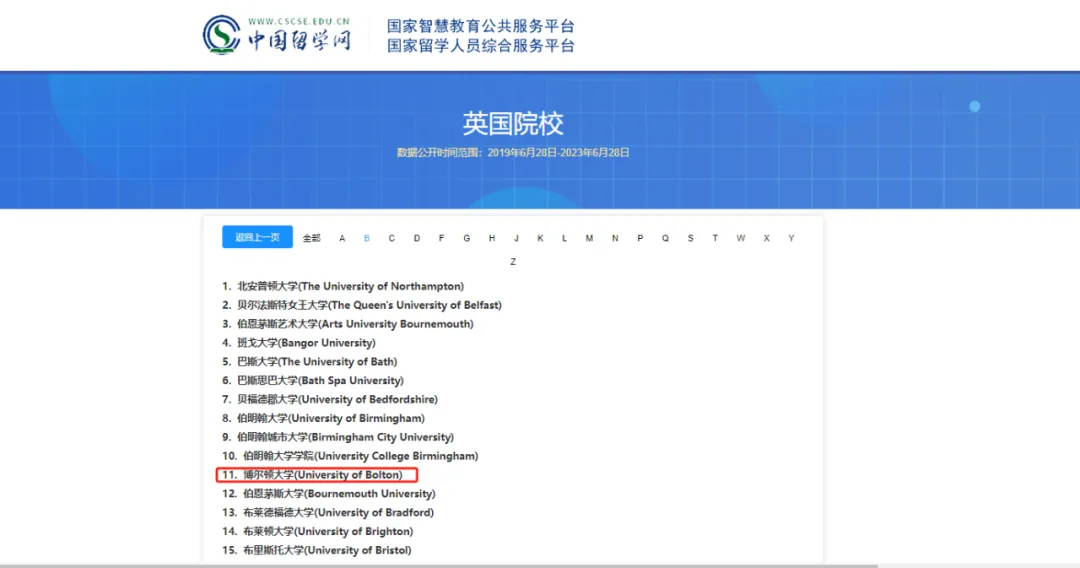Filter universities by letter X
The height and width of the screenshot is (568, 1080).
click(x=766, y=238)
